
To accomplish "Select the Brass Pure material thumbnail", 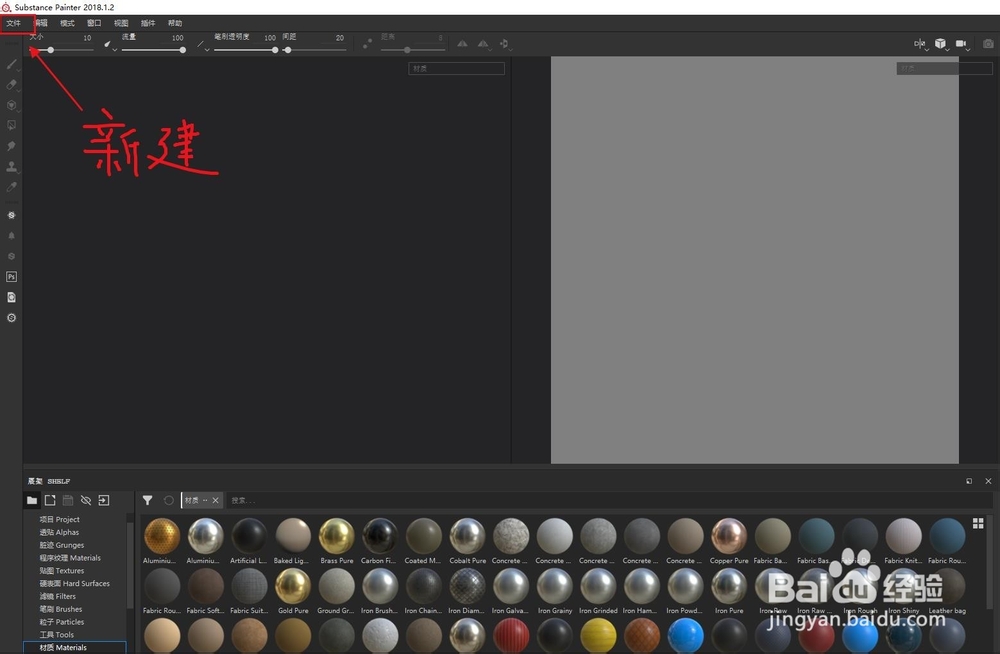I will (336, 535).
